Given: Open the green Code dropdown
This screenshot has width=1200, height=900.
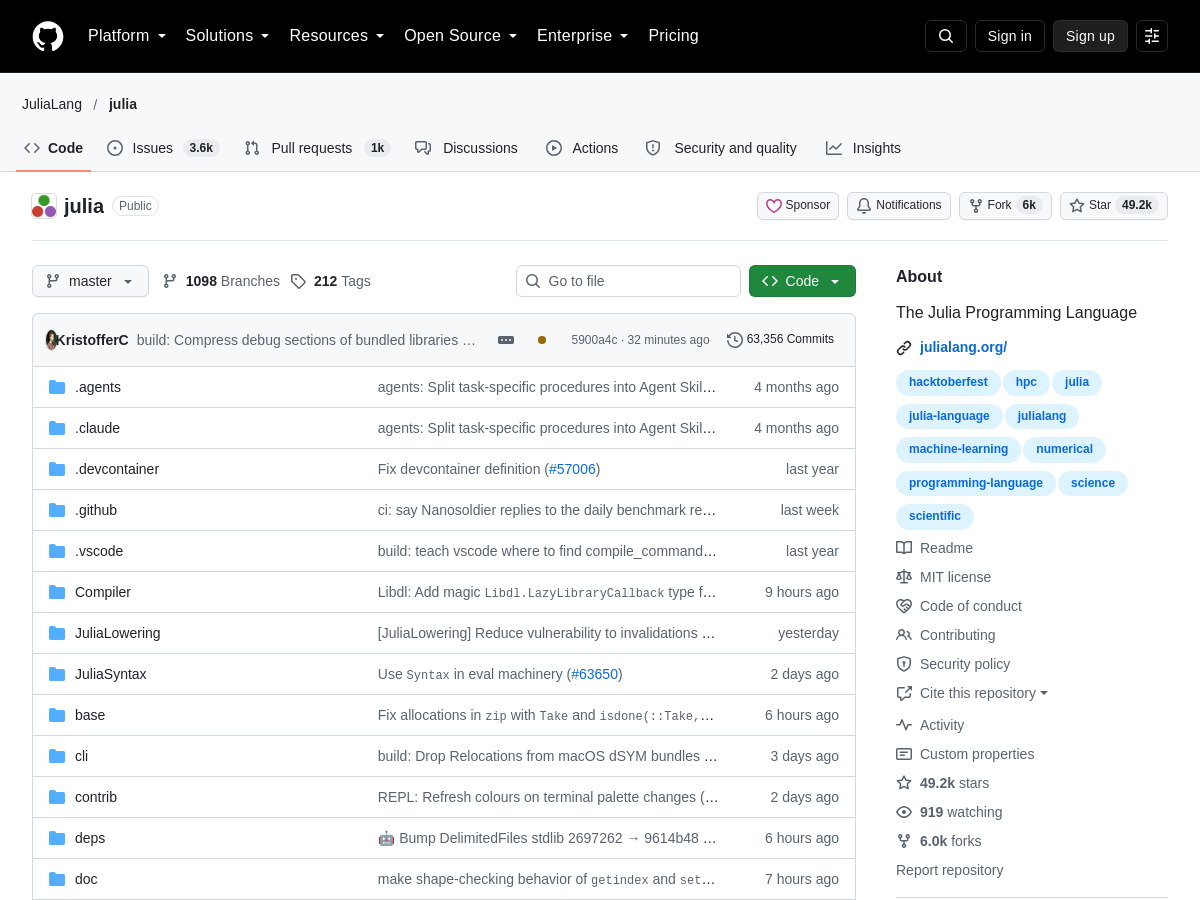Looking at the screenshot, I should point(802,281).
